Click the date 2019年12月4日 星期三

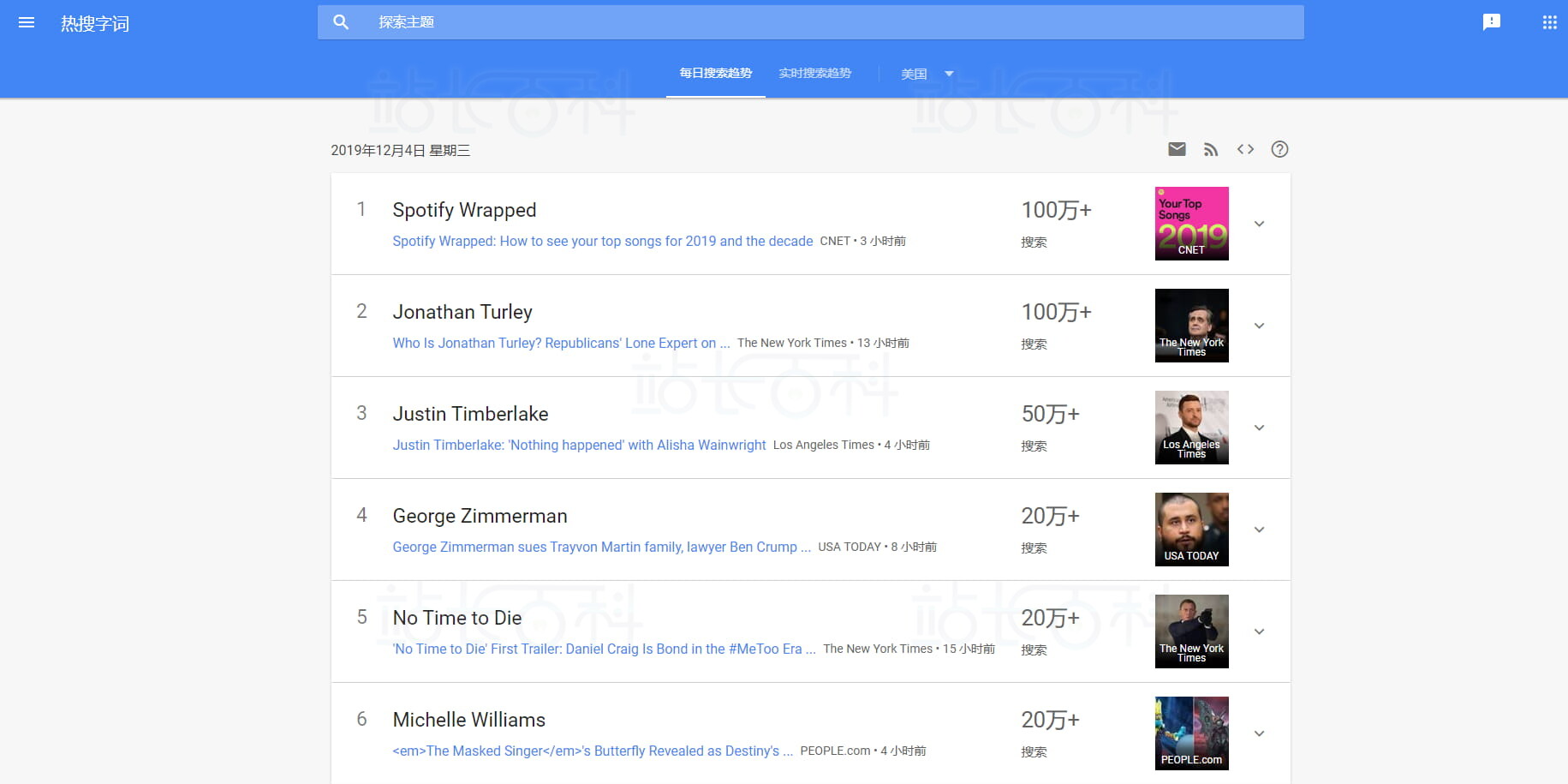[x=400, y=151]
